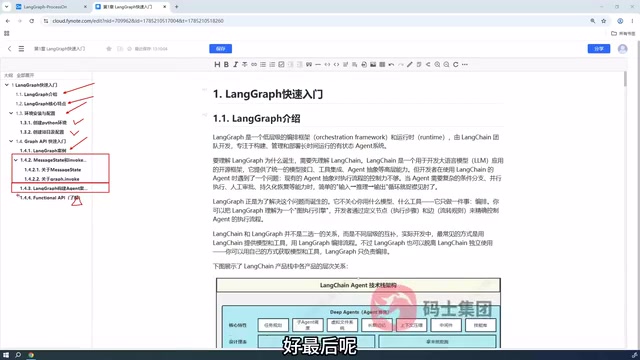Click 全部展开 to expand all outline items
The image size is (640, 360).
click(x=25, y=76)
